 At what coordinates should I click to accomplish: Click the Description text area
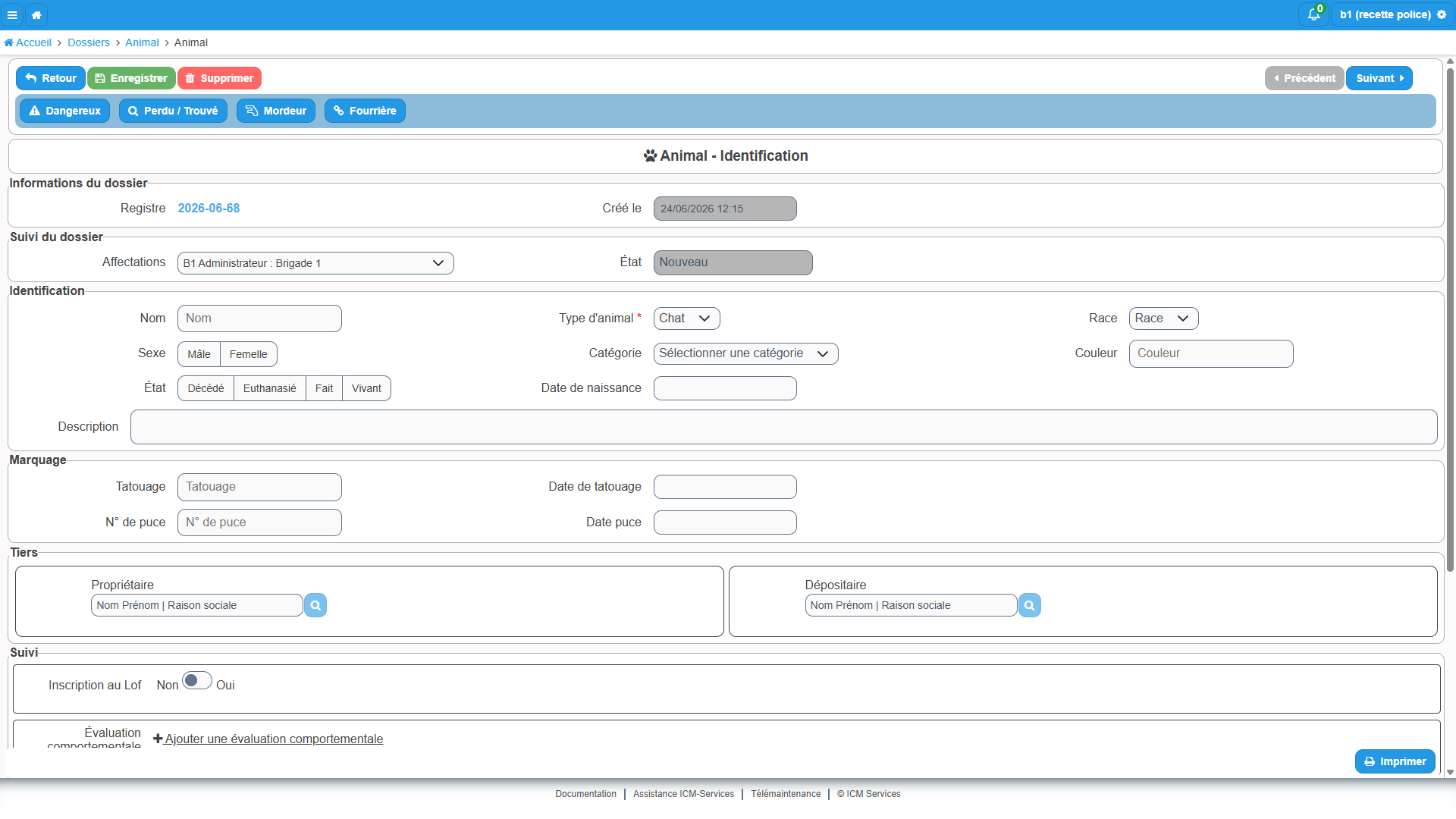pos(783,427)
